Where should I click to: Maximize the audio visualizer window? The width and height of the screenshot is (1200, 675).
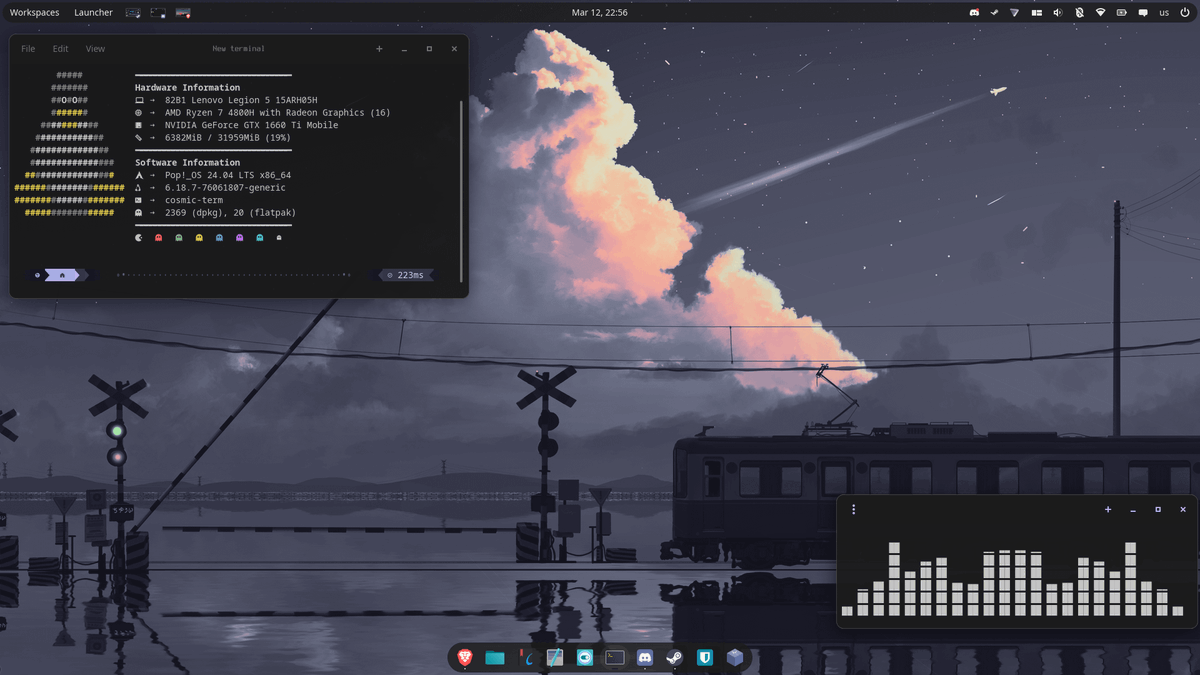[x=1158, y=510]
